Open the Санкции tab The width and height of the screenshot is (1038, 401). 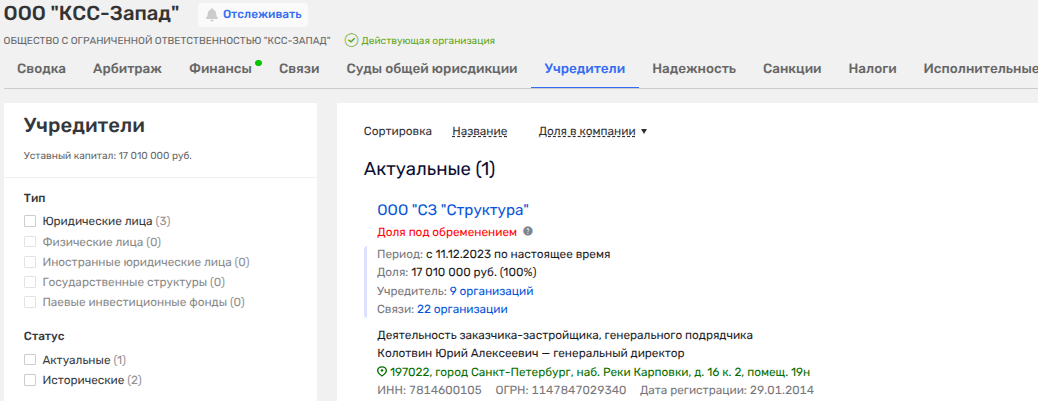pyautogui.click(x=792, y=69)
